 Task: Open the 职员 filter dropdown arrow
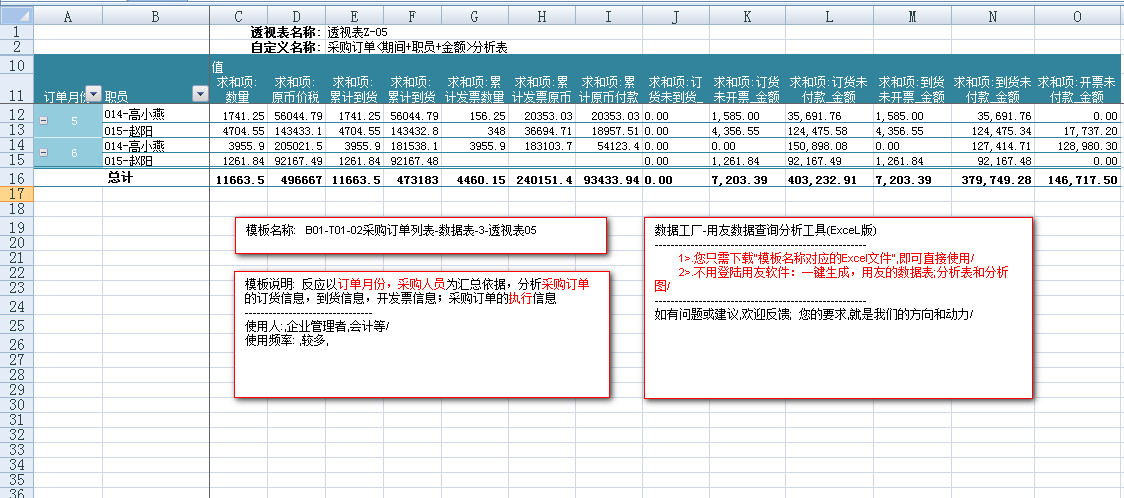pyautogui.click(x=199, y=94)
